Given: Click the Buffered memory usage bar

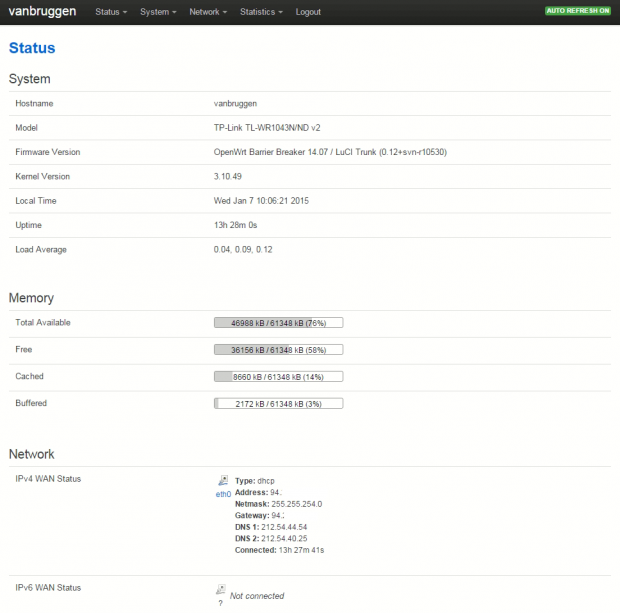Looking at the screenshot, I should [278, 404].
